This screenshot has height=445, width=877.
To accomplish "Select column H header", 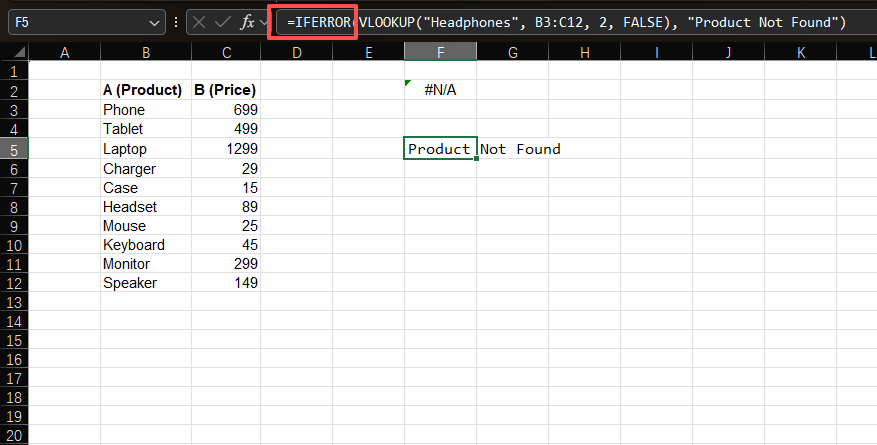I will [x=584, y=53].
